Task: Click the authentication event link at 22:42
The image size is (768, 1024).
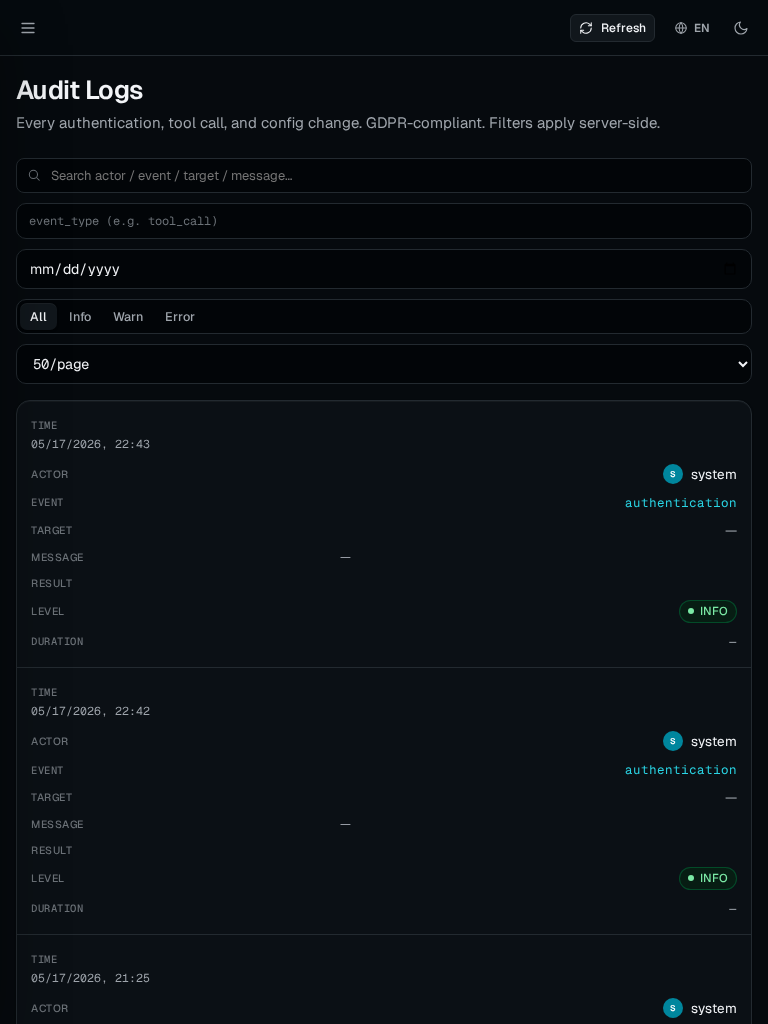Action: point(680,770)
